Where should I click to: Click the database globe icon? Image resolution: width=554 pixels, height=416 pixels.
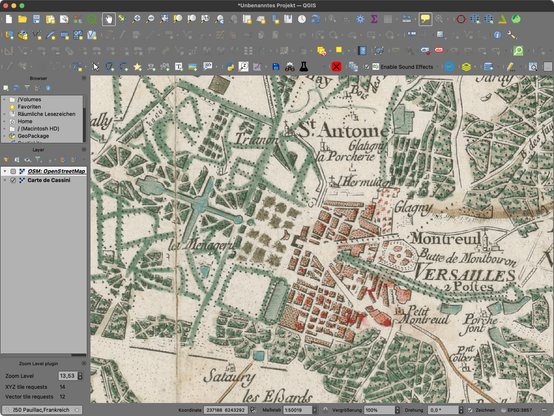(488, 66)
